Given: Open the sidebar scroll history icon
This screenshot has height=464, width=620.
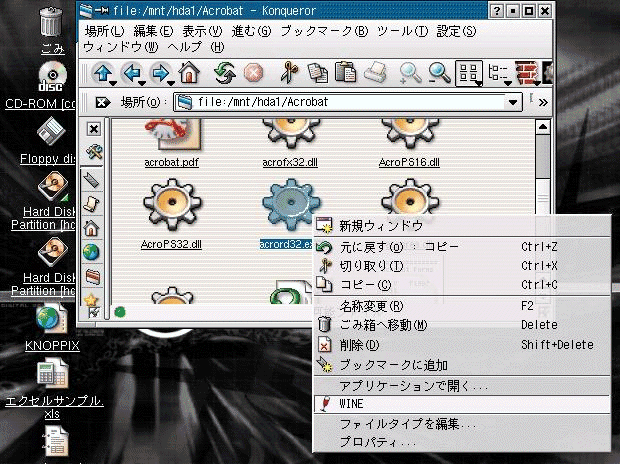Looking at the screenshot, I should click(x=91, y=204).
